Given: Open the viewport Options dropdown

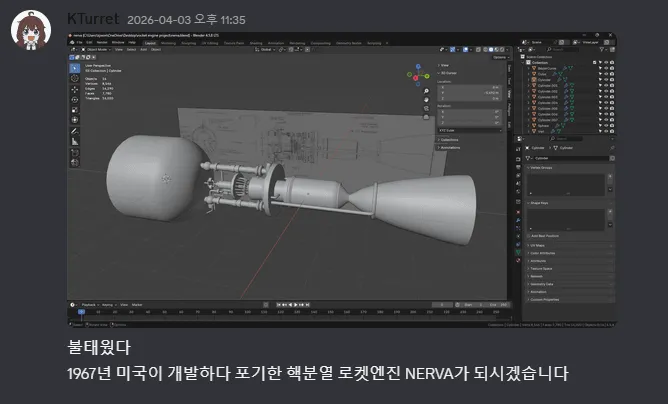Looking at the screenshot, I should pos(501,57).
